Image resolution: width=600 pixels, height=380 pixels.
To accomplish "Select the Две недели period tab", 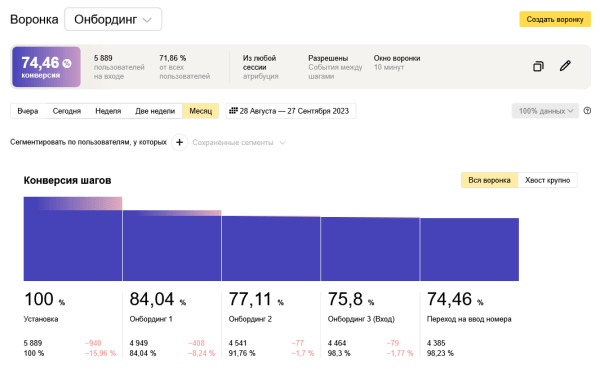I will 155,111.
